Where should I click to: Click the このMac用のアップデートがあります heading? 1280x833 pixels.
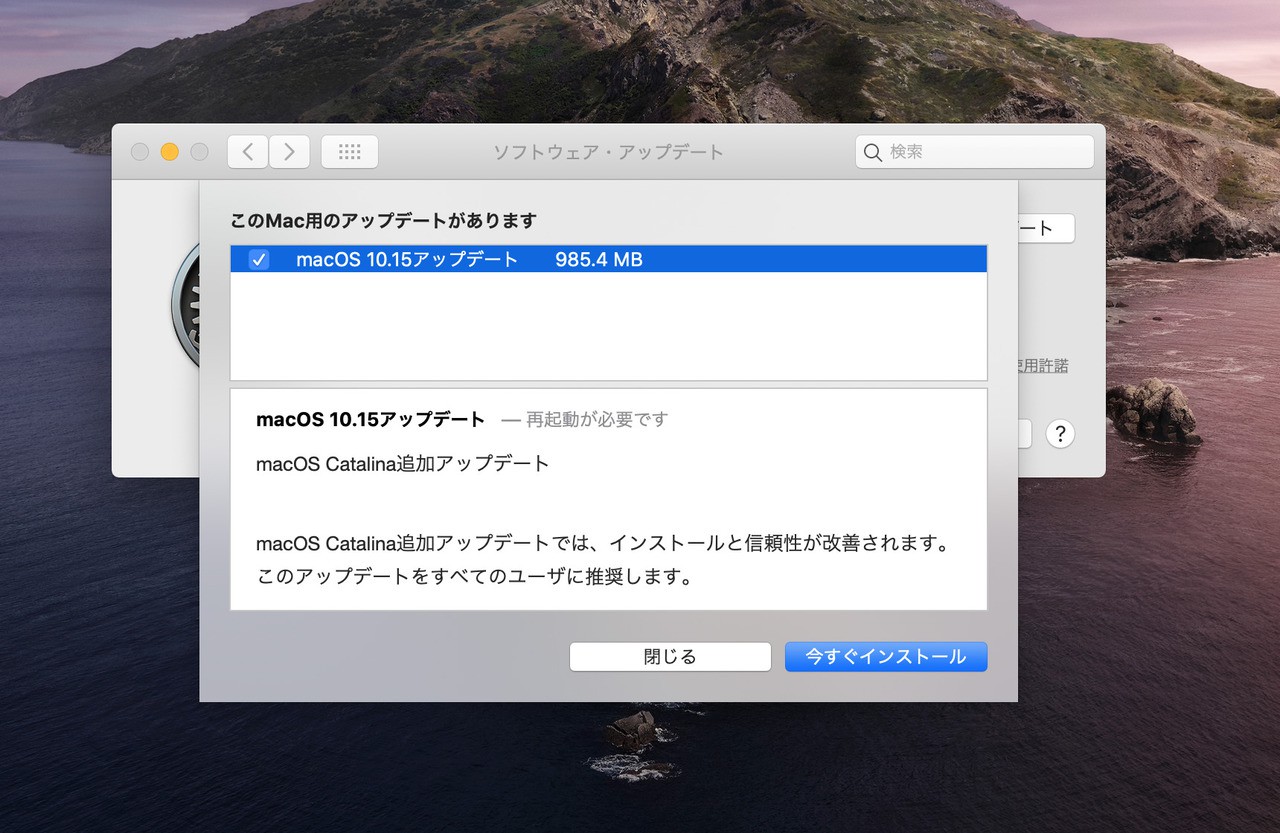pyautogui.click(x=384, y=220)
